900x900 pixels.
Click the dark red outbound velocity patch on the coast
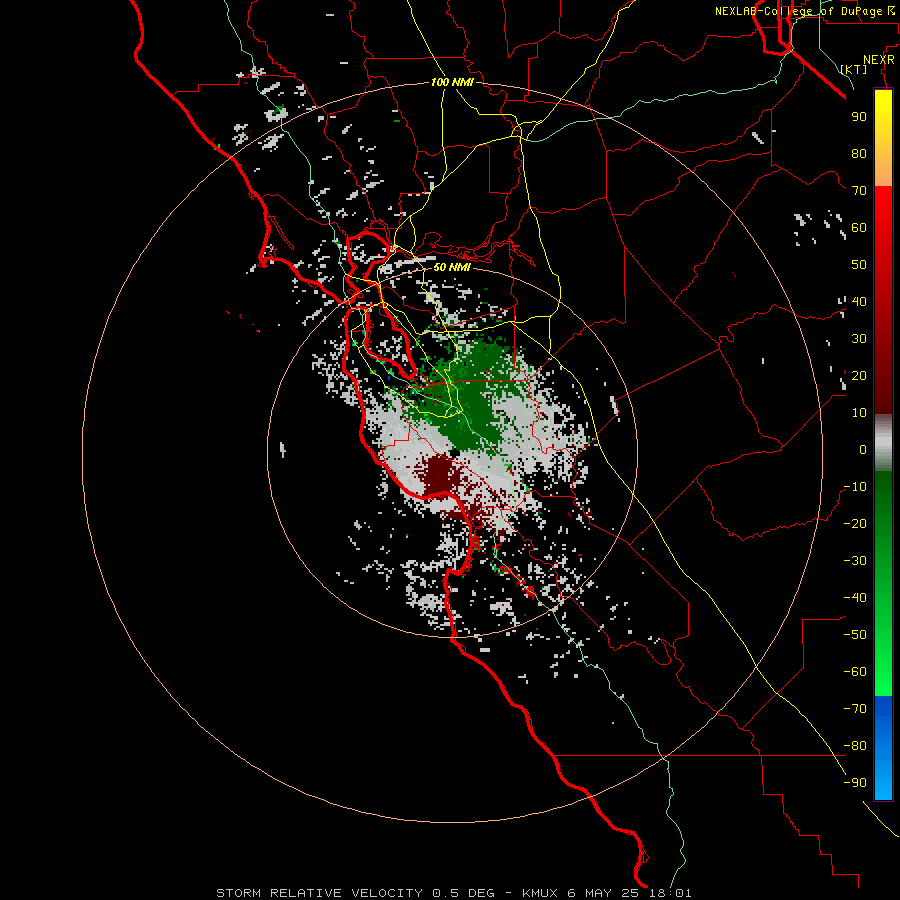pos(441,475)
